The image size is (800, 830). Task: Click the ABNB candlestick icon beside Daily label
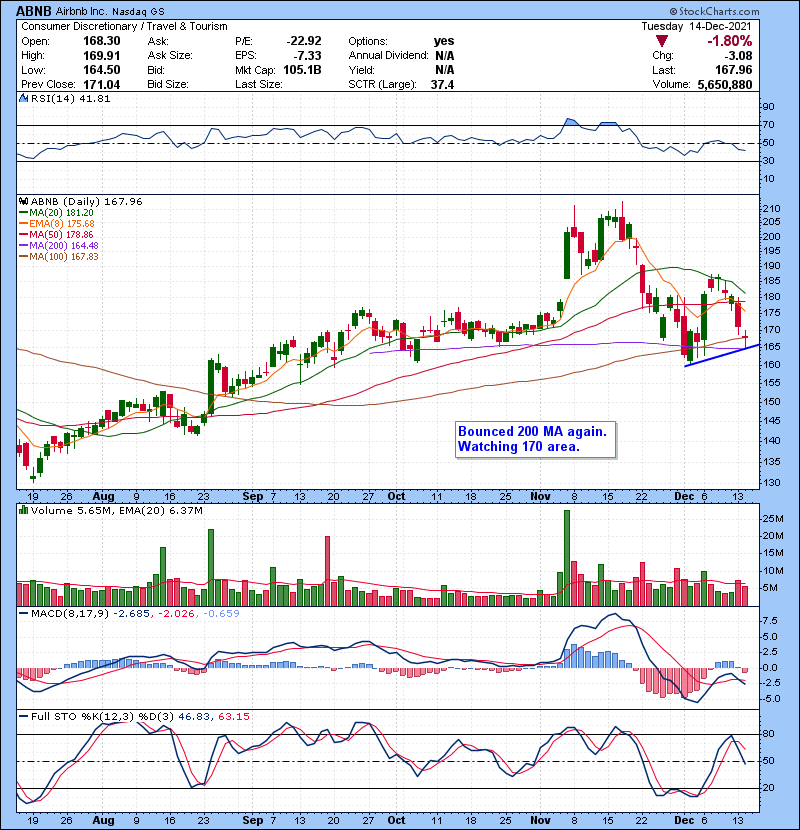(23, 202)
